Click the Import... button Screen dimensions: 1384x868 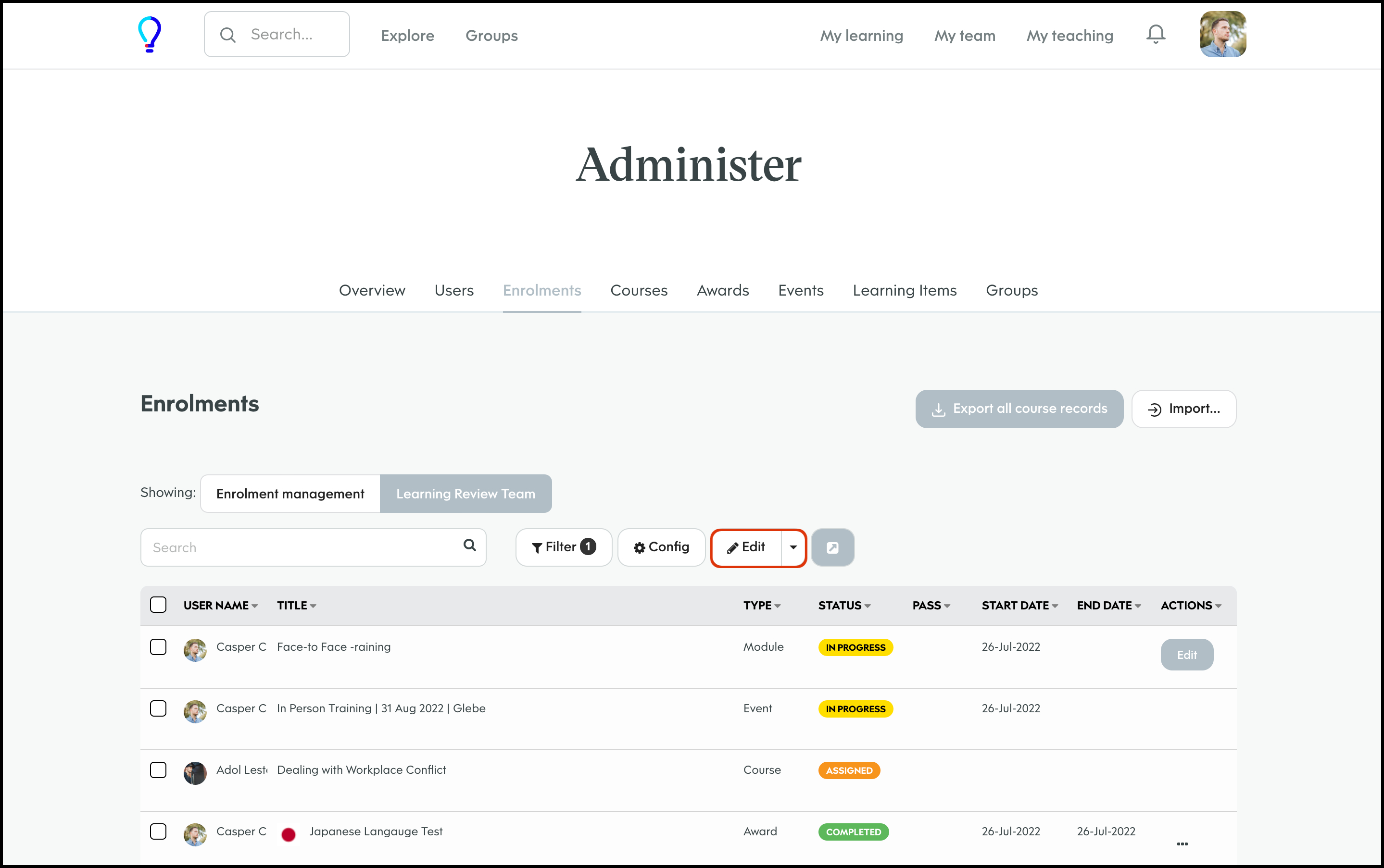point(1183,409)
